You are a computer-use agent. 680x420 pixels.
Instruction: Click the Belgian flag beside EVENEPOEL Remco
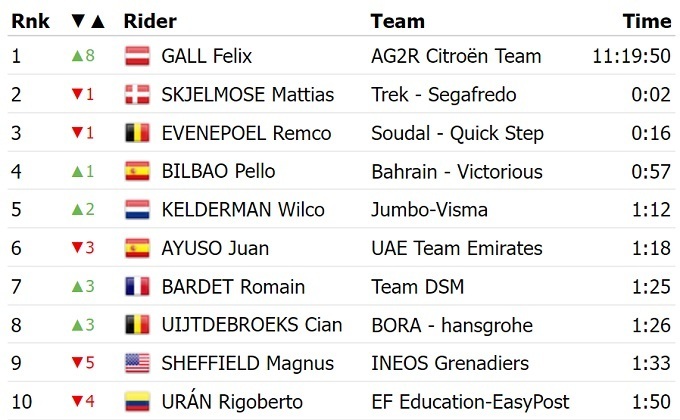(137, 133)
